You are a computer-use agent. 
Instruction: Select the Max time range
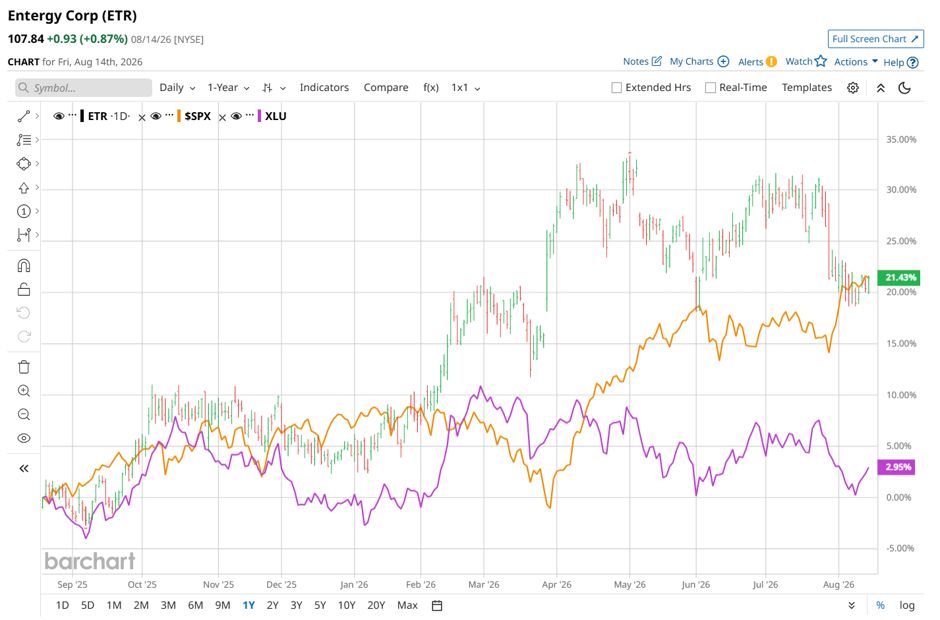click(x=407, y=606)
